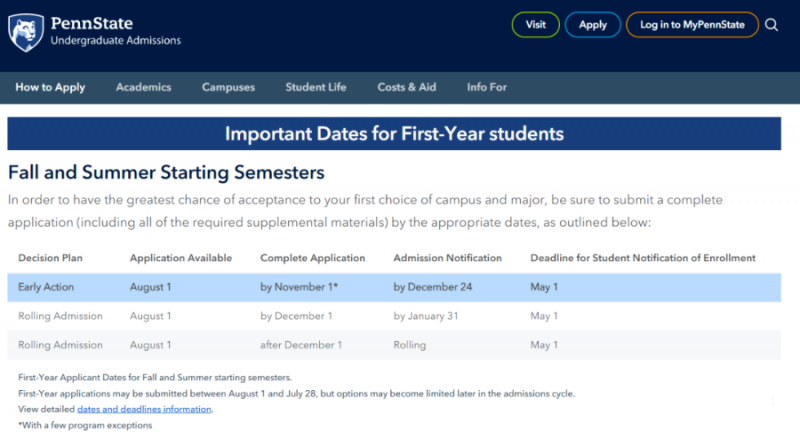Expand the Costs & Aid navigation item
This screenshot has width=800, height=439.
[407, 87]
